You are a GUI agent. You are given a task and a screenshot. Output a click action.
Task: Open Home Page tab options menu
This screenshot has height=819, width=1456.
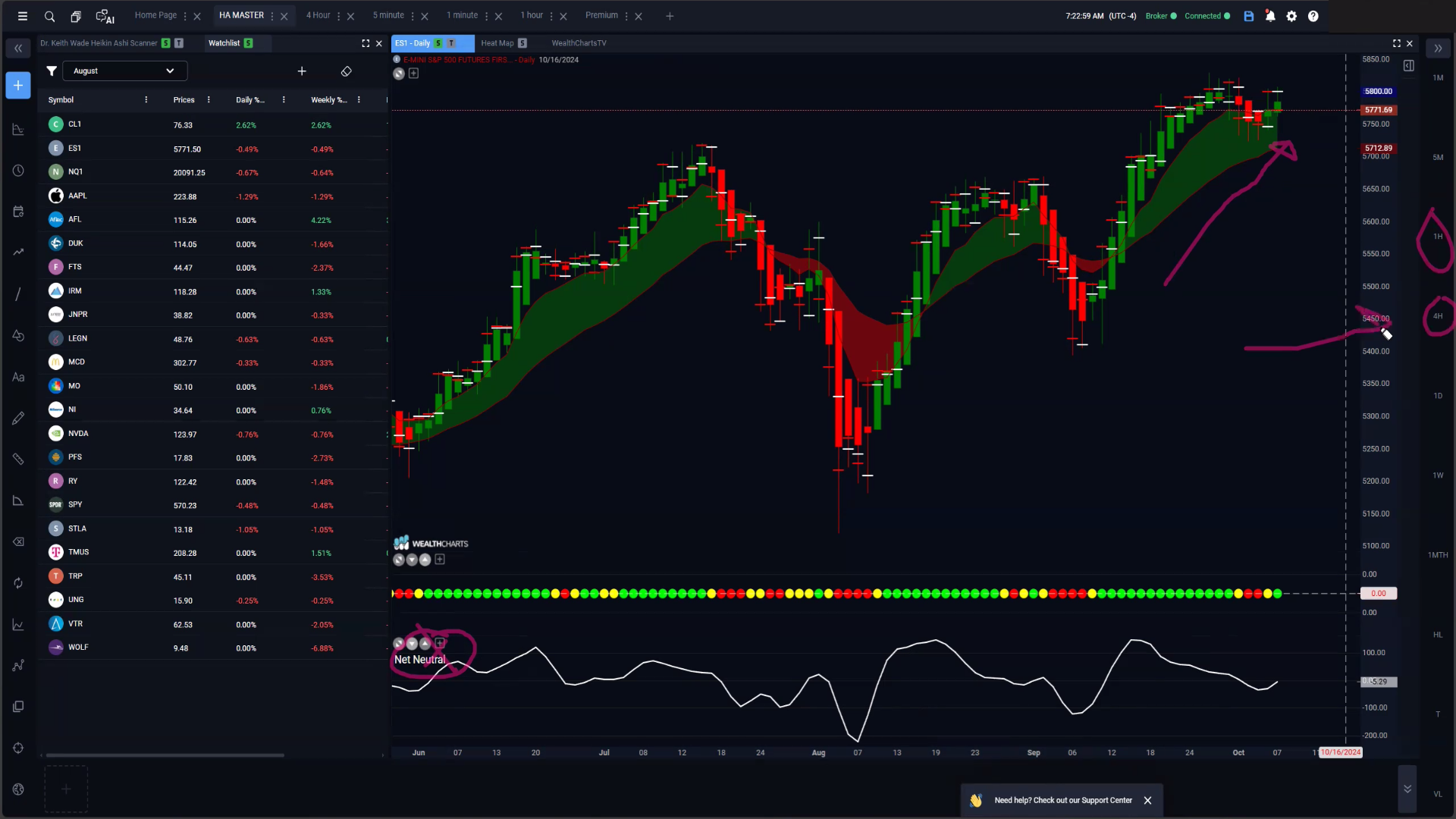click(185, 16)
